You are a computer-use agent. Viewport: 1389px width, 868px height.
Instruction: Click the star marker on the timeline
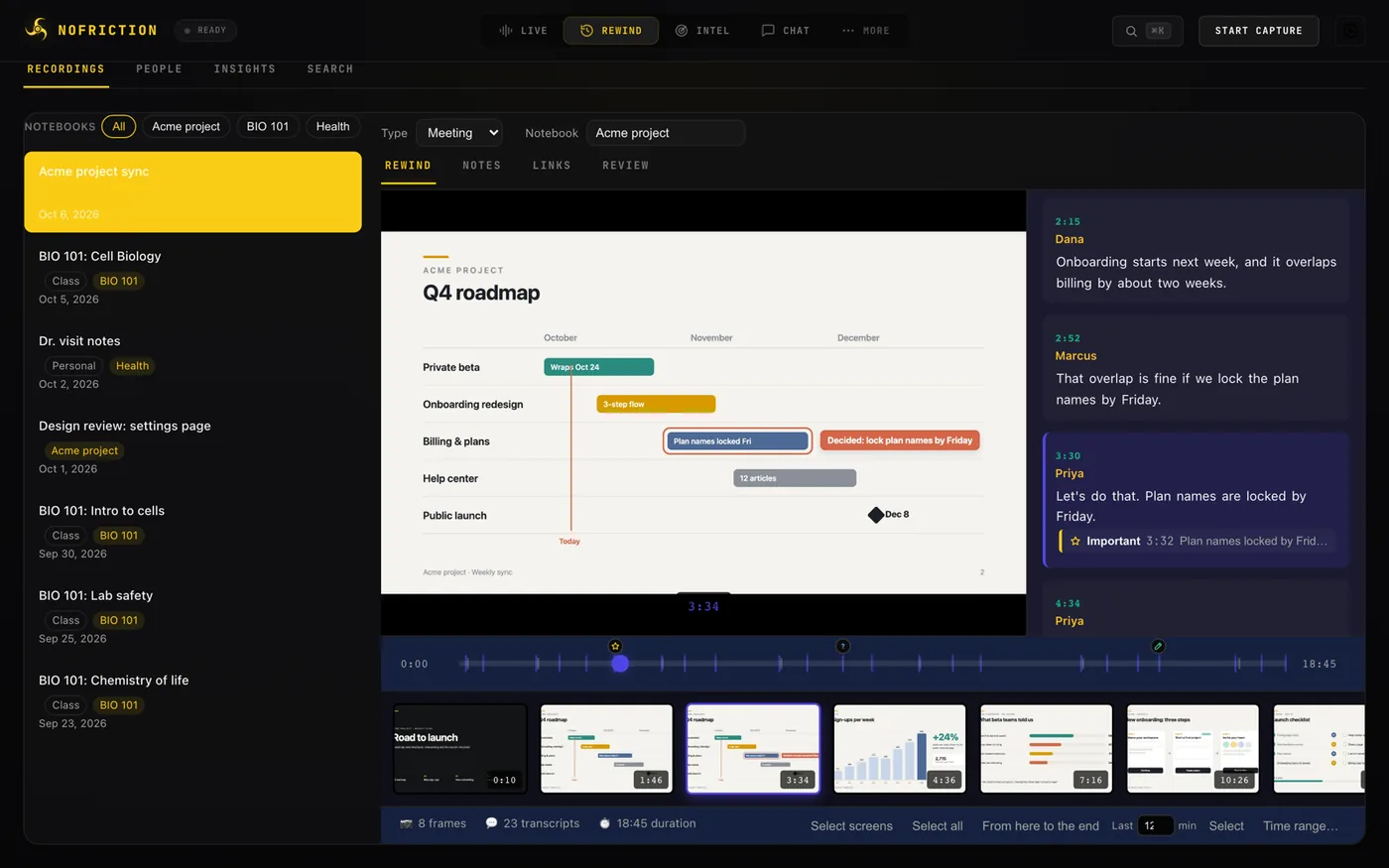point(615,646)
